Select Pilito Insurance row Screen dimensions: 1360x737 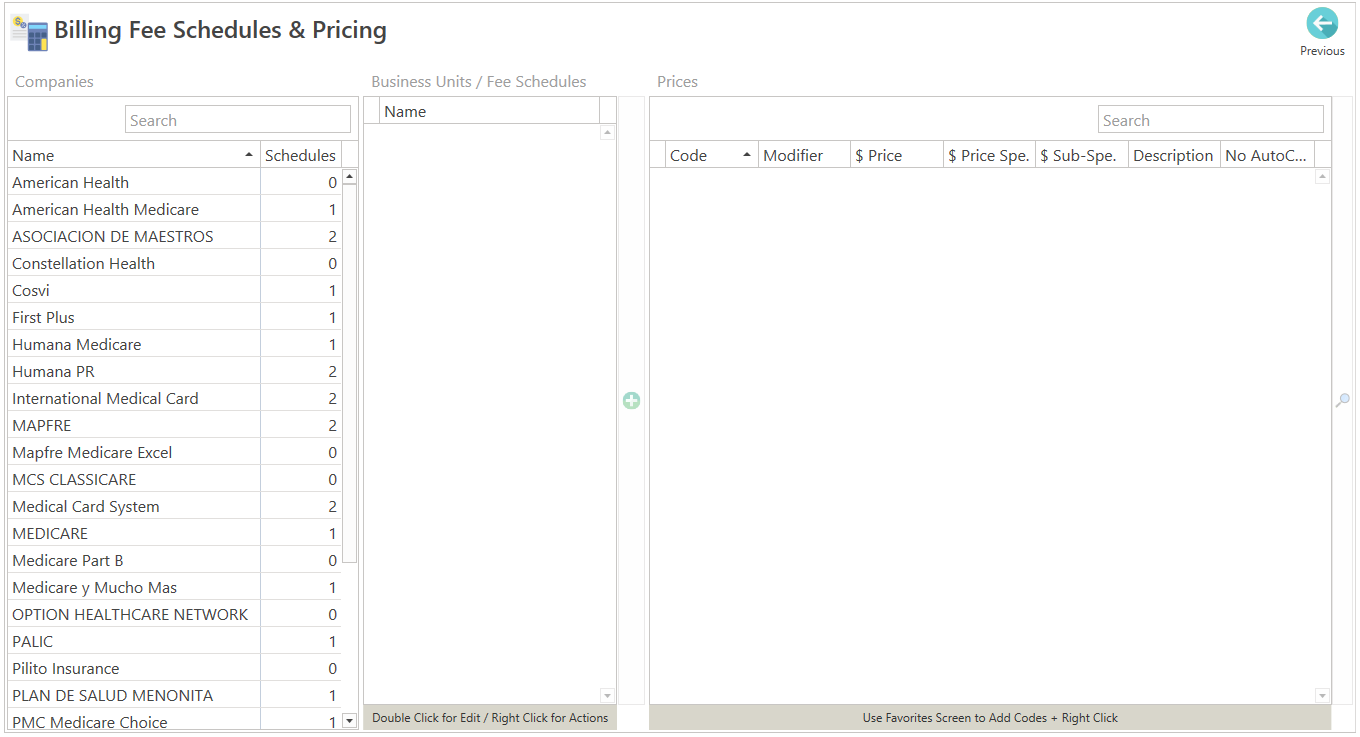point(174,668)
